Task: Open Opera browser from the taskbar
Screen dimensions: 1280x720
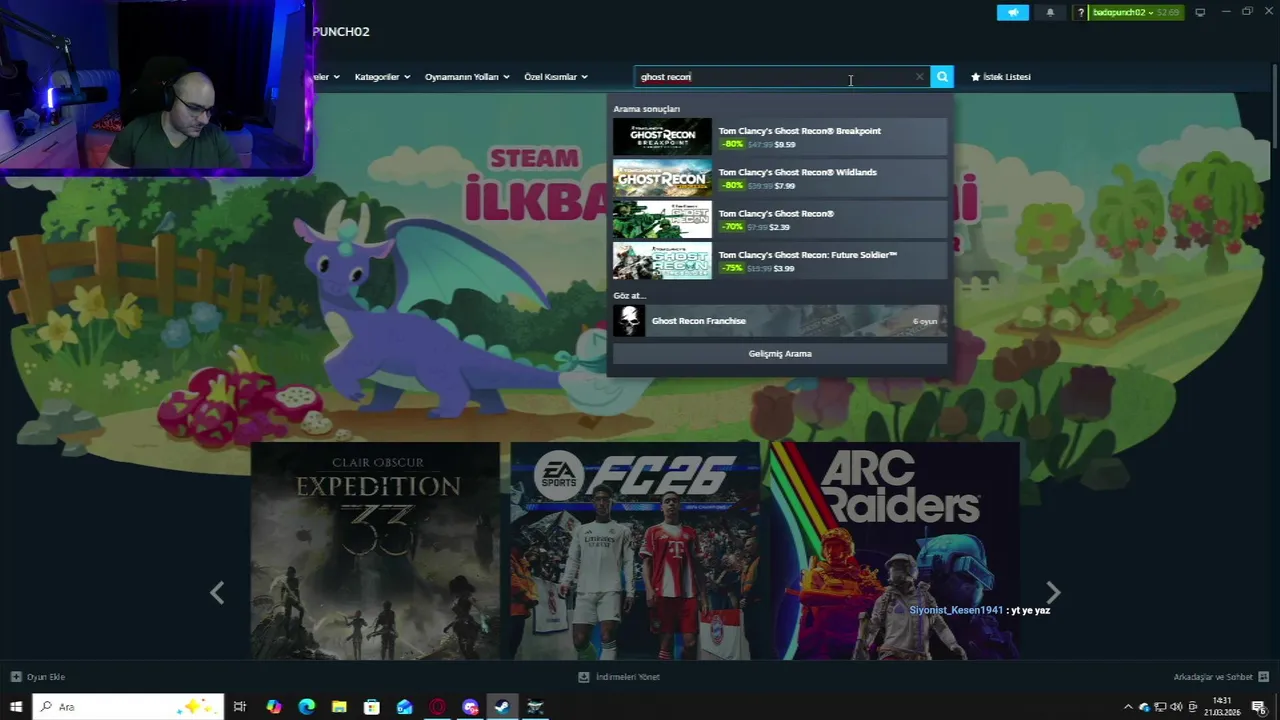Action: (437, 707)
